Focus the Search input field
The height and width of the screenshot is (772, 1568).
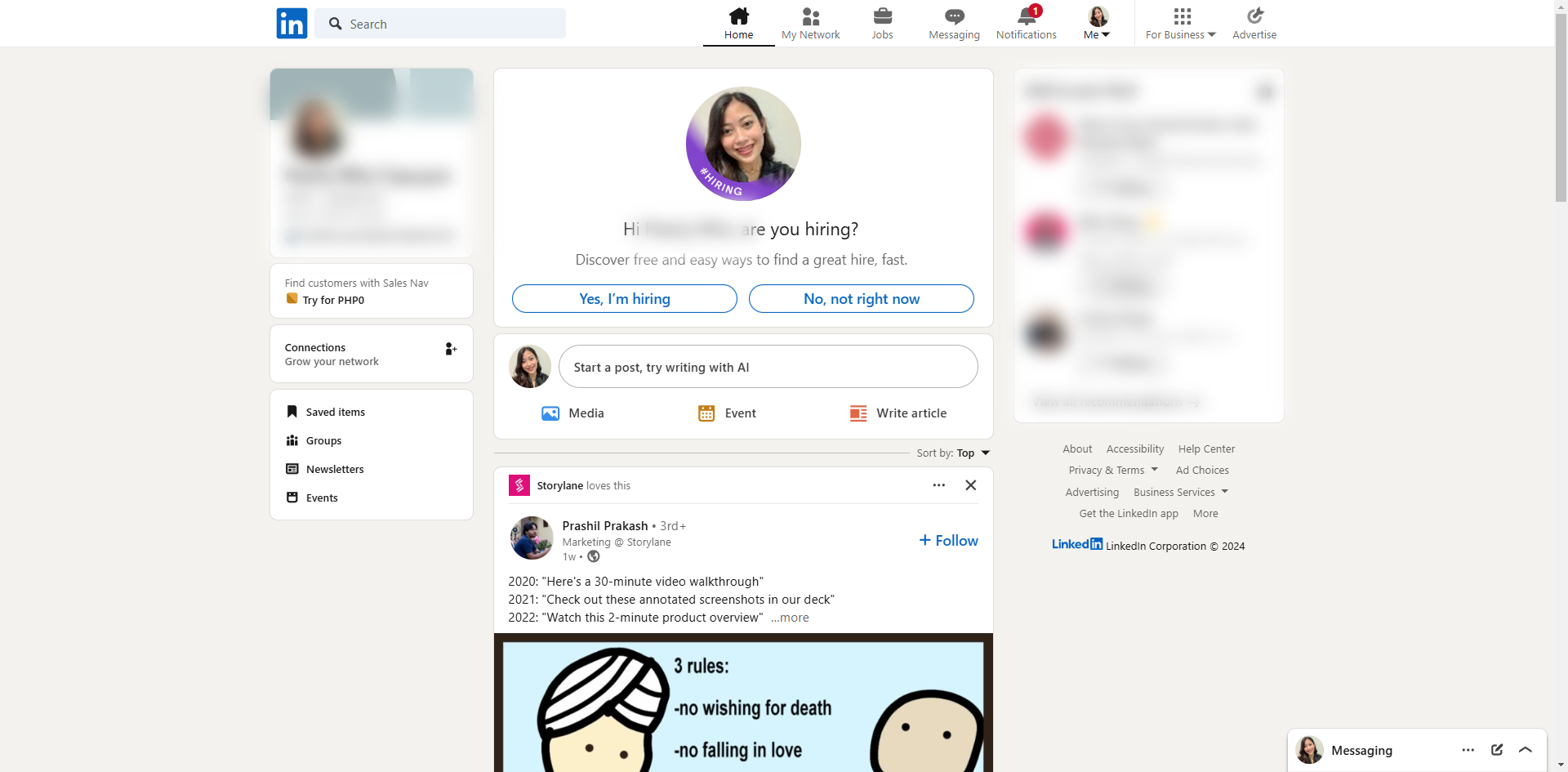pos(440,24)
